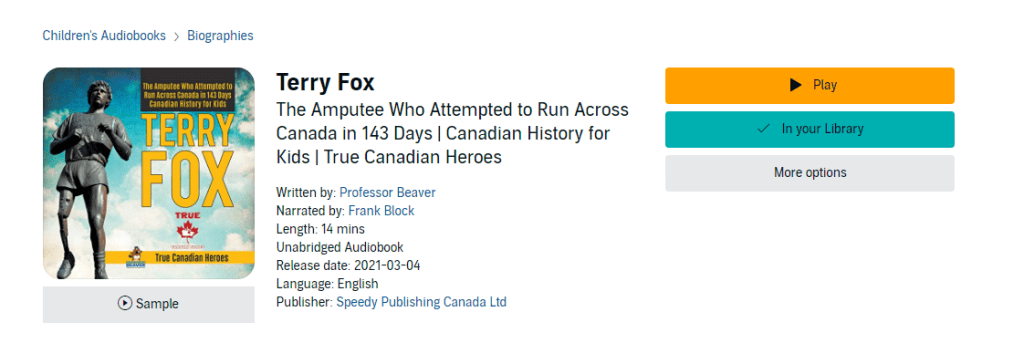Open the Children's Audiobooks breadcrumb

[x=104, y=36]
